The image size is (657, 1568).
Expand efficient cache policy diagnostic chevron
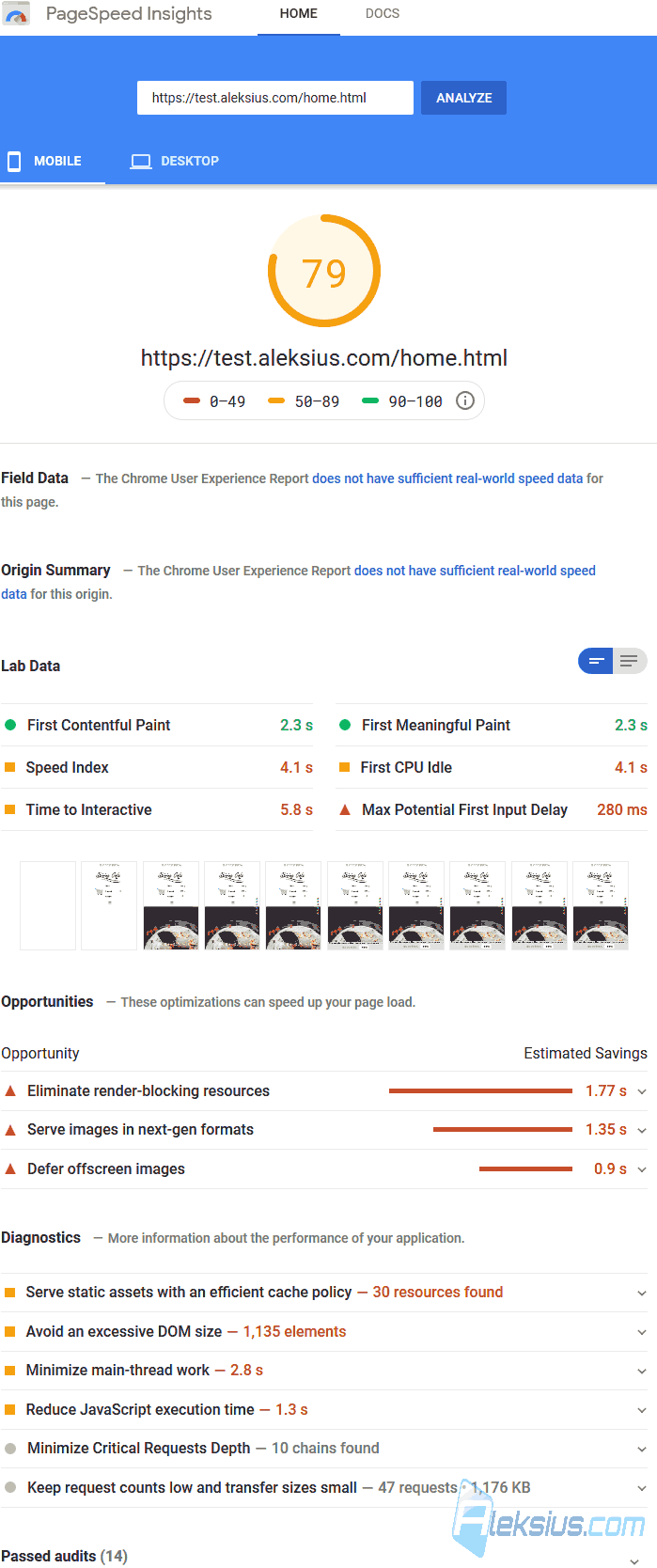tap(642, 1294)
